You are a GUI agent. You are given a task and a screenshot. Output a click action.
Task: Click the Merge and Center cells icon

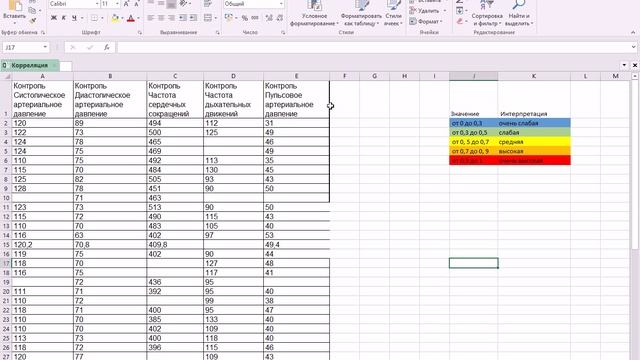click(208, 18)
